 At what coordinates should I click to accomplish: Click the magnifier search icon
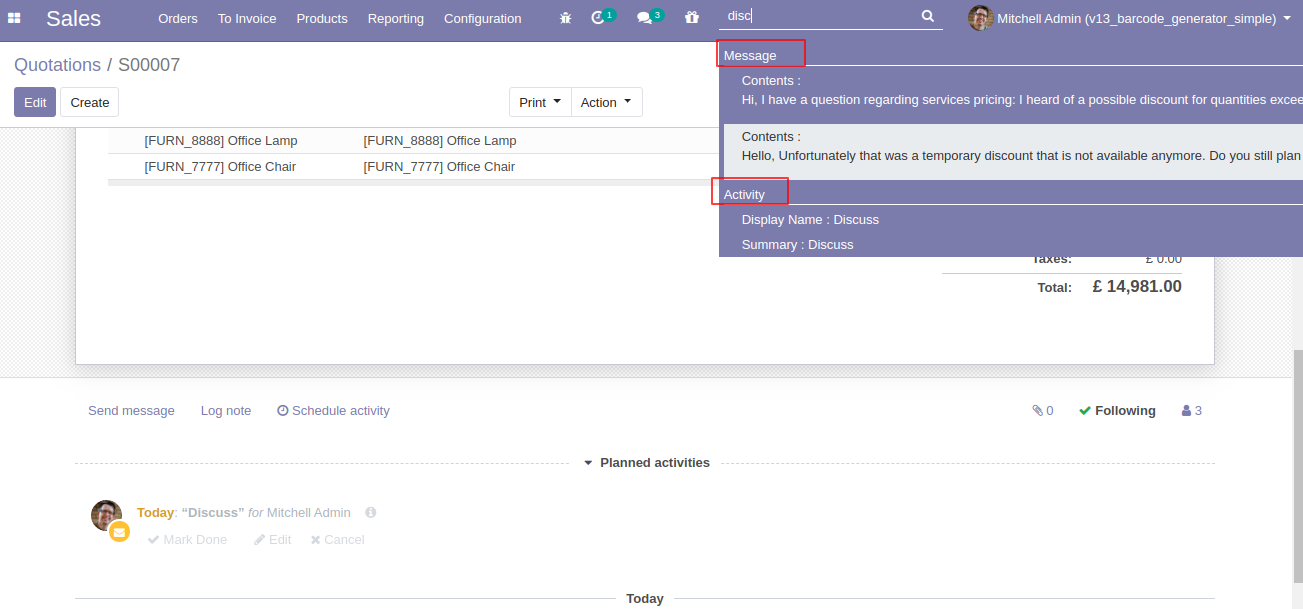point(927,16)
